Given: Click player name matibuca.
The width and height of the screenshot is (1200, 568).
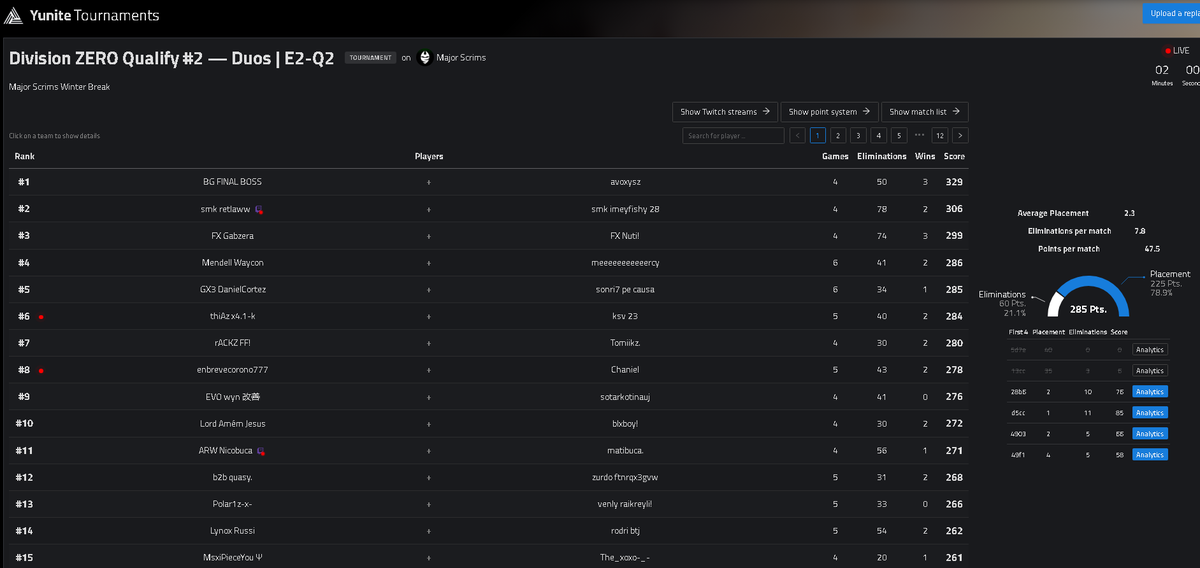Looking at the screenshot, I should (x=625, y=451).
